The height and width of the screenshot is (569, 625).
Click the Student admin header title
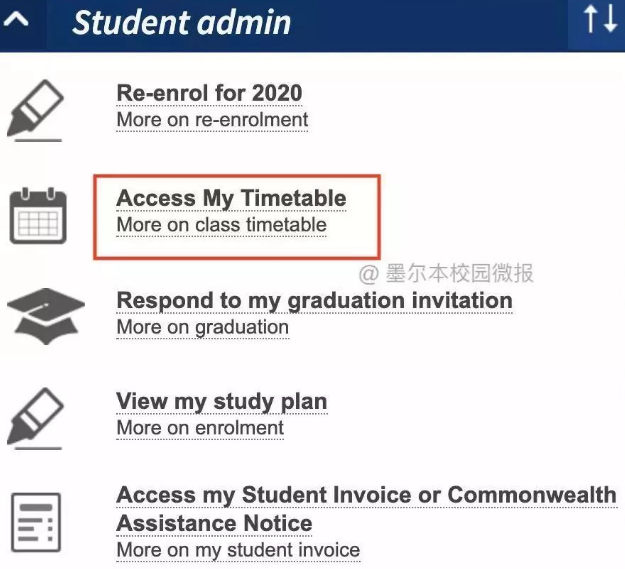(182, 22)
